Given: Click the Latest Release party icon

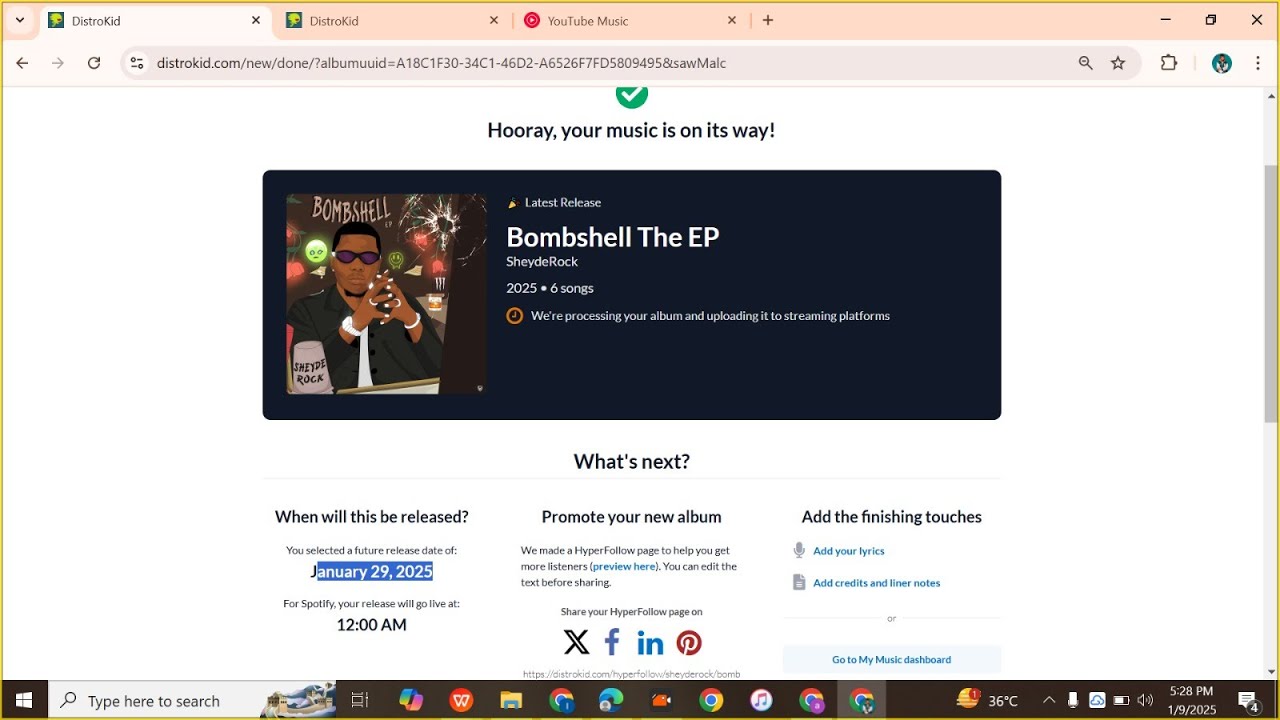Looking at the screenshot, I should pyautogui.click(x=513, y=203).
